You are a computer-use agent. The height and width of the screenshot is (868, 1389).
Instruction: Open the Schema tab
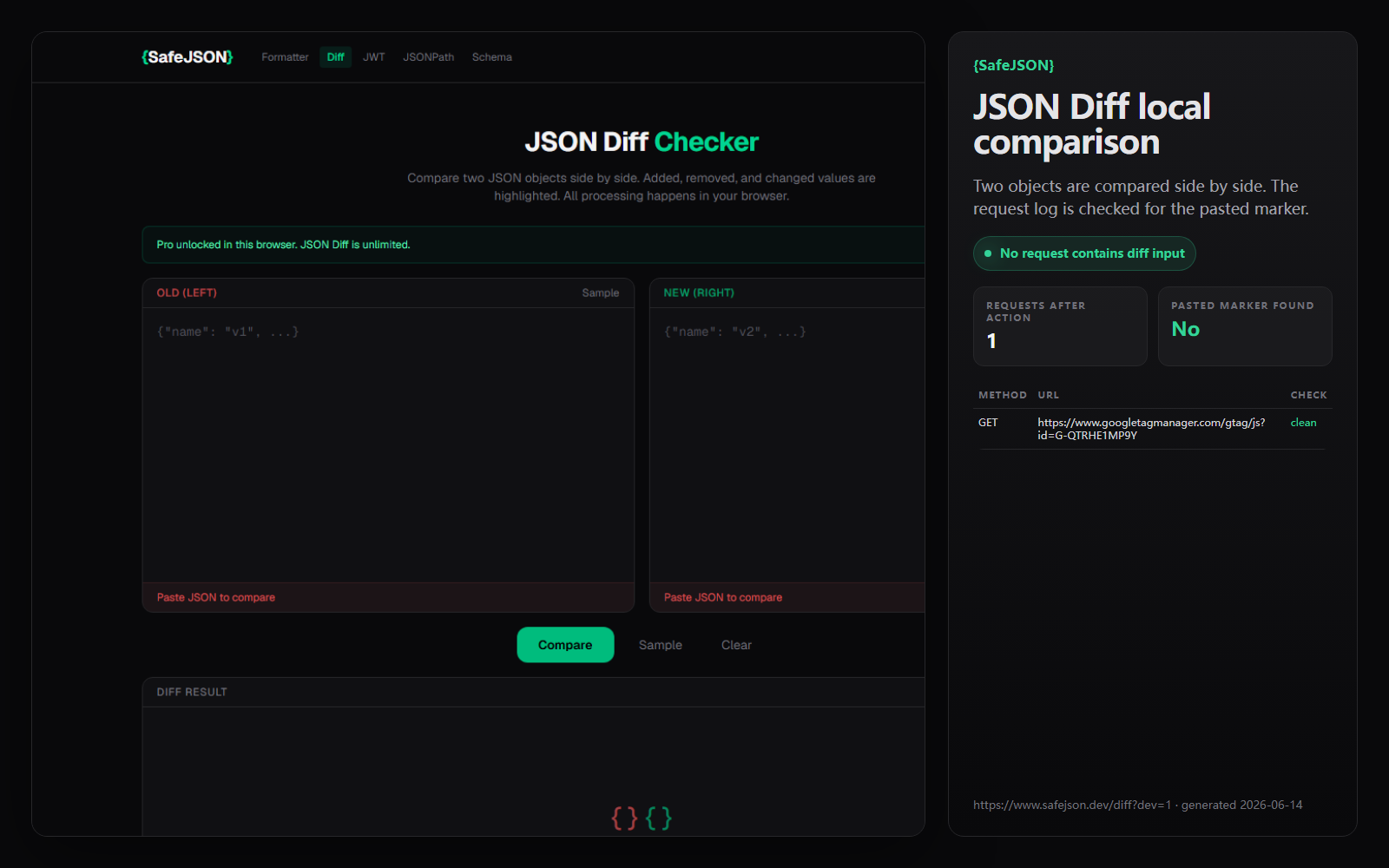tap(491, 57)
